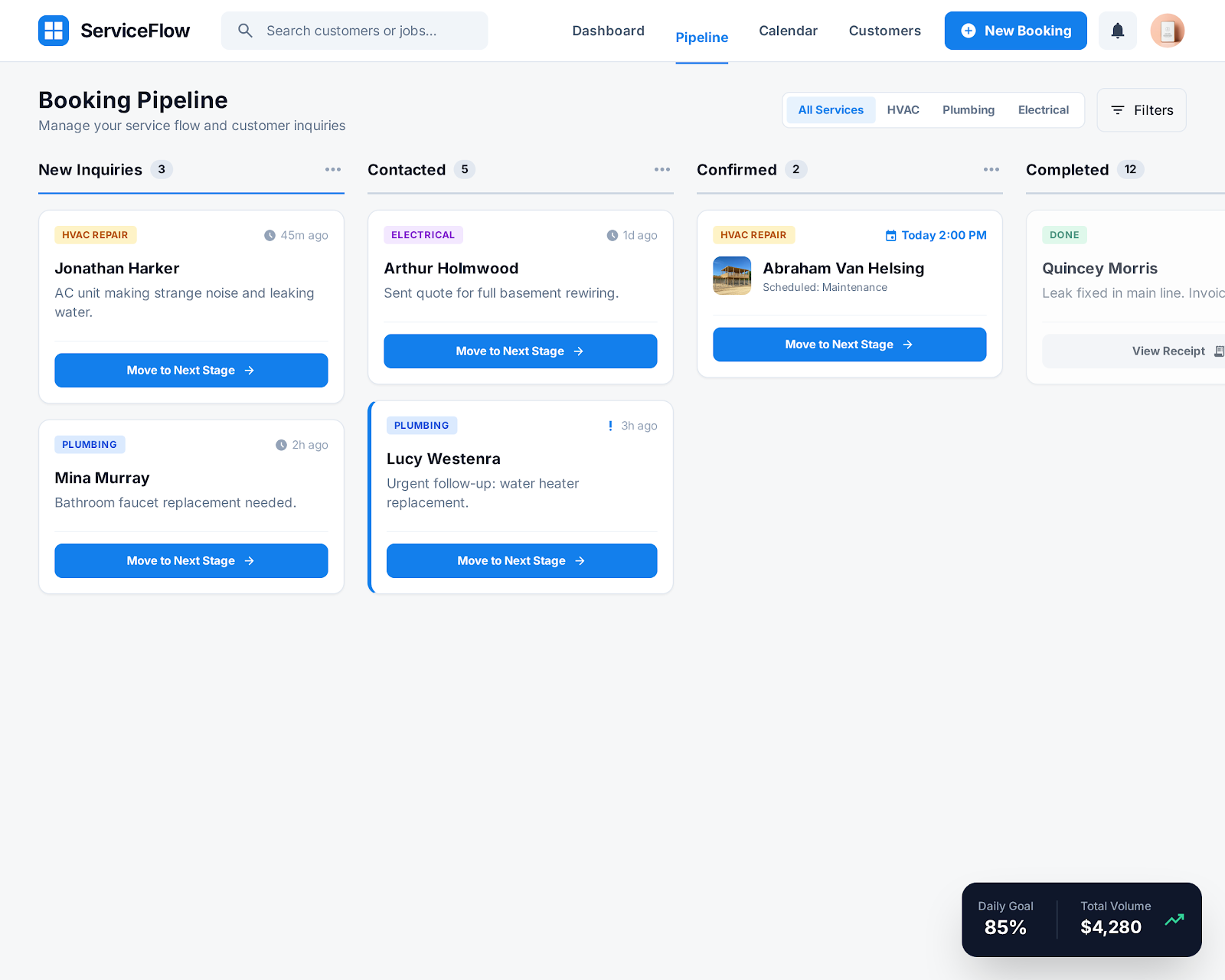1225x980 pixels.
Task: Click the ServiceFlow grid logo icon
Action: pyautogui.click(x=54, y=31)
